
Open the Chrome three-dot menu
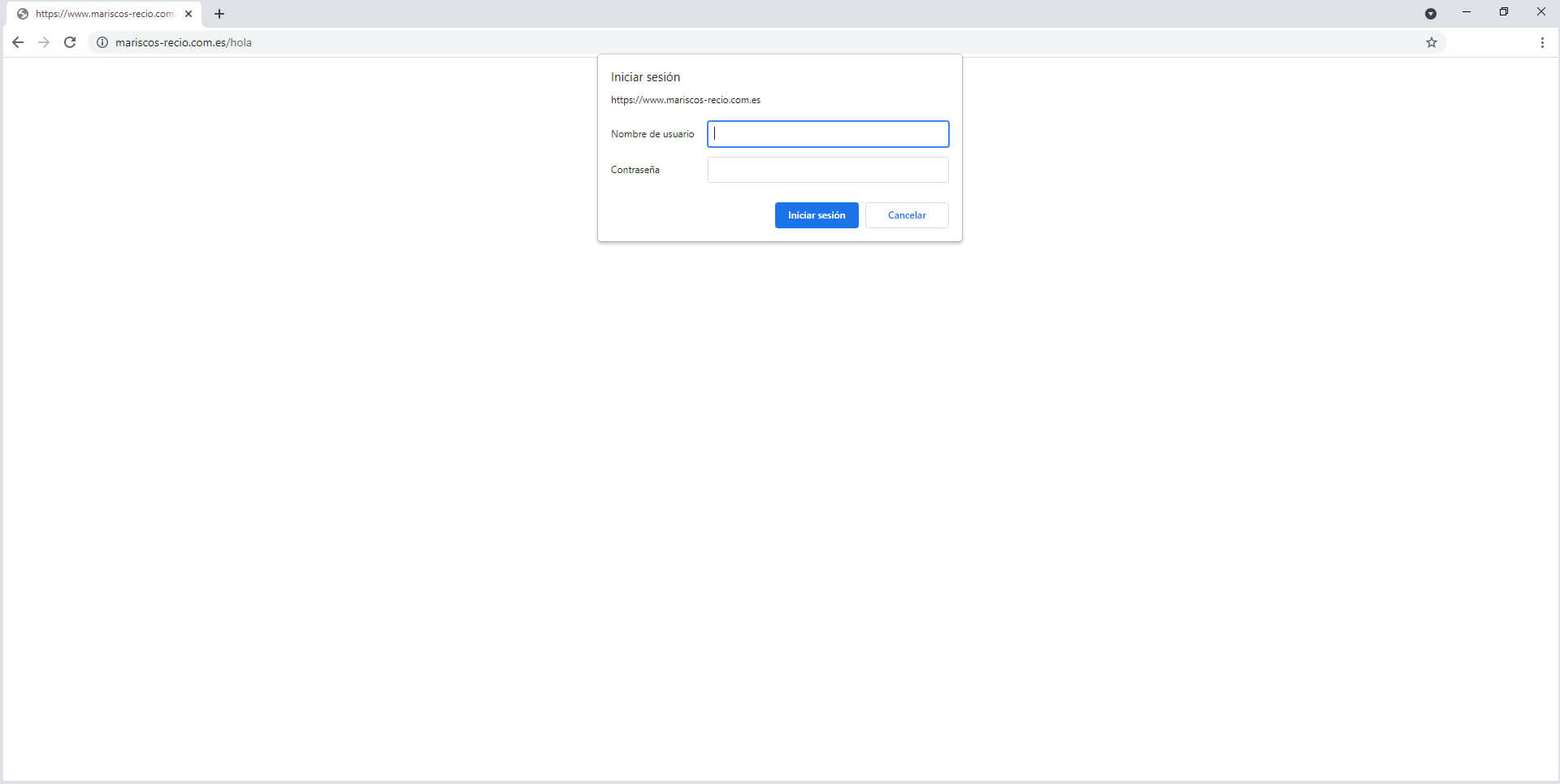1542,42
